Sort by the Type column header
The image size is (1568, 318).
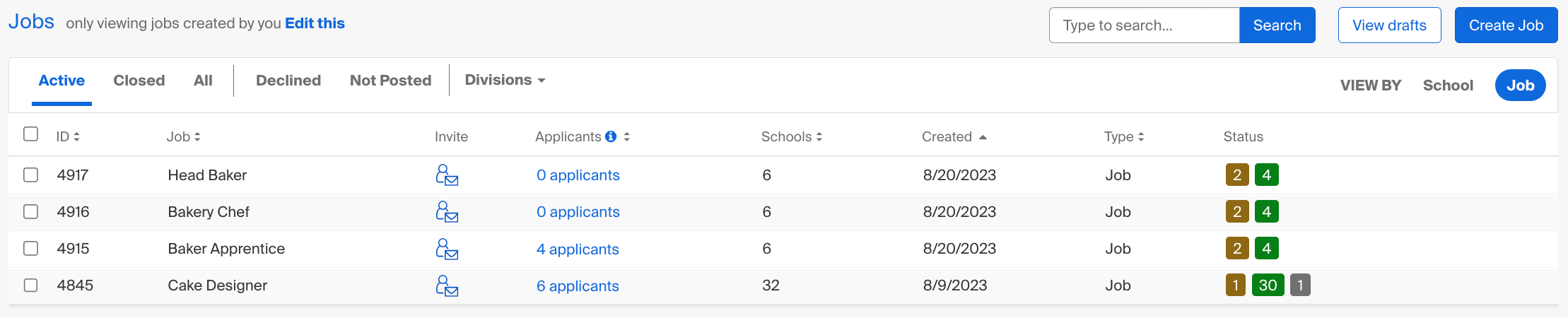[x=1123, y=136]
